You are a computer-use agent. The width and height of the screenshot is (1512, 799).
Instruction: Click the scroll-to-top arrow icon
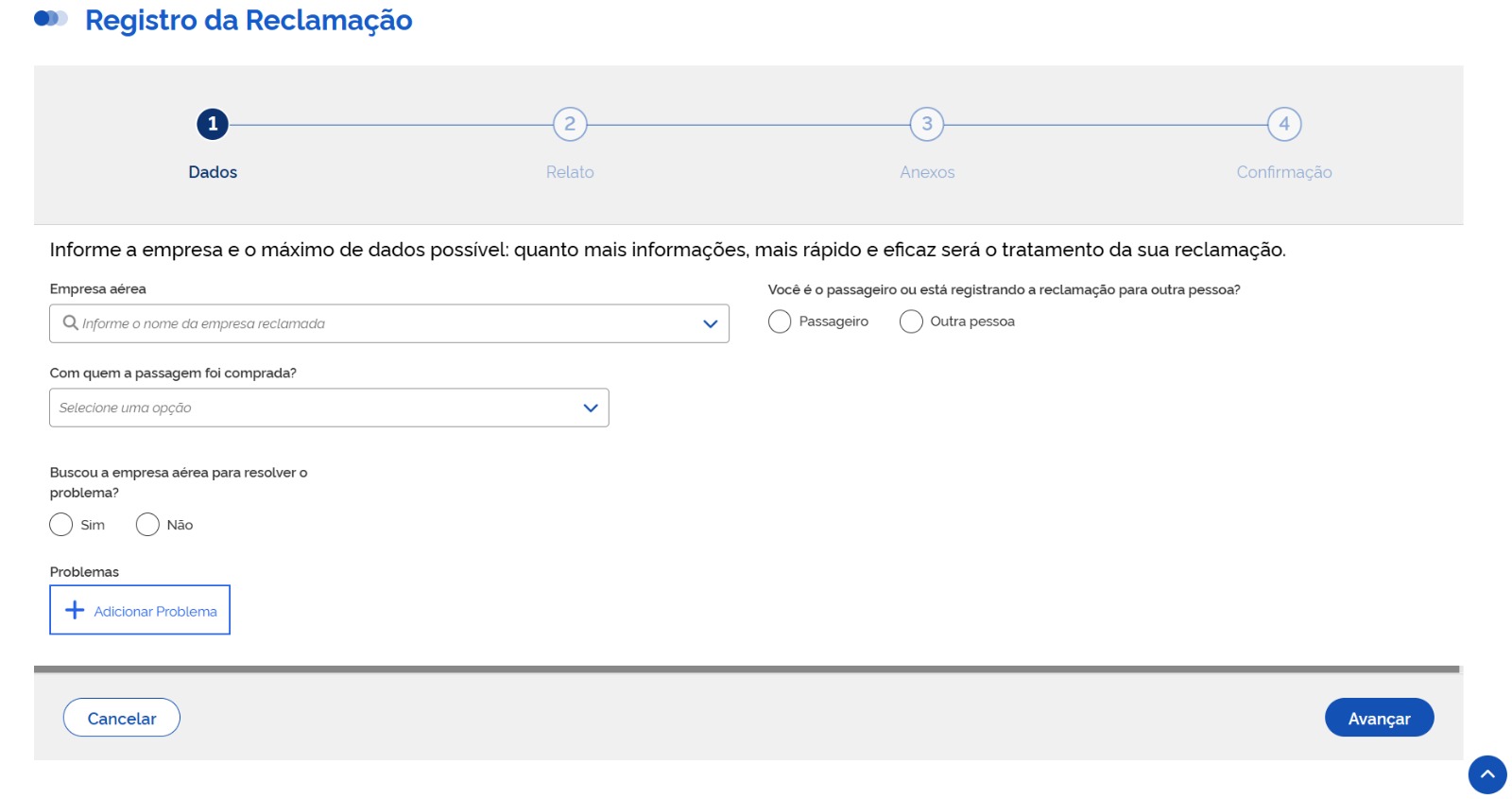(1487, 773)
